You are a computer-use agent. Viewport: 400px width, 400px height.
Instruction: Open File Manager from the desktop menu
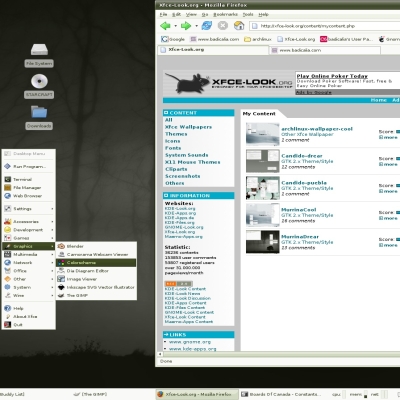point(29,188)
